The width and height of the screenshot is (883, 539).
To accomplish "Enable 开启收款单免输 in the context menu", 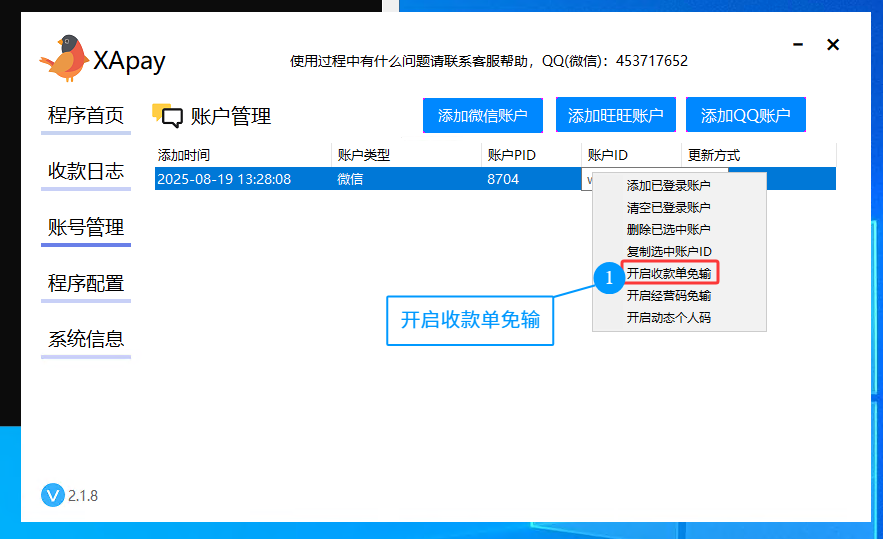I will (668, 274).
